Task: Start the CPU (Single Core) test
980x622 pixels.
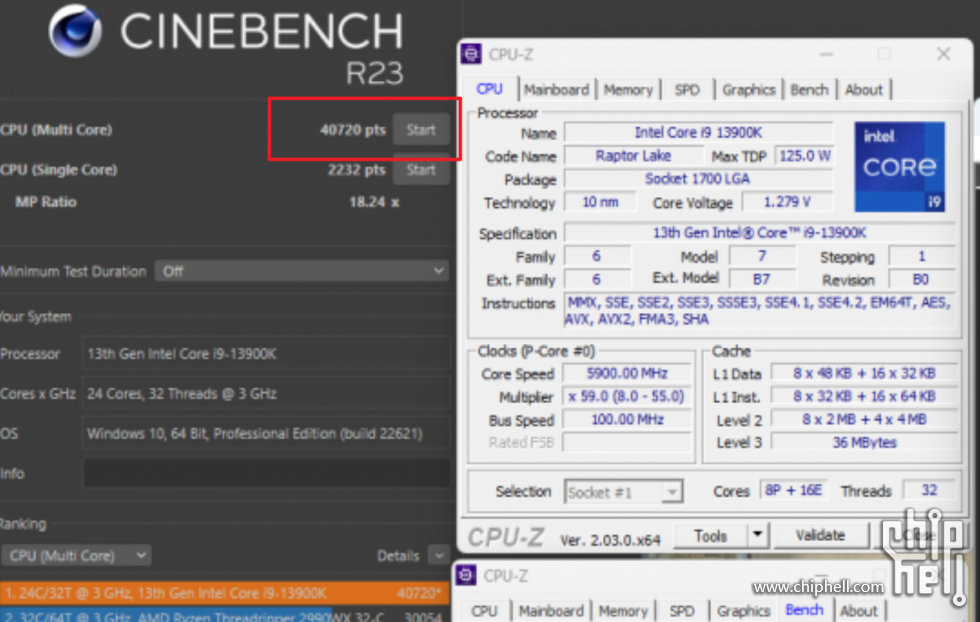Action: 421,170
